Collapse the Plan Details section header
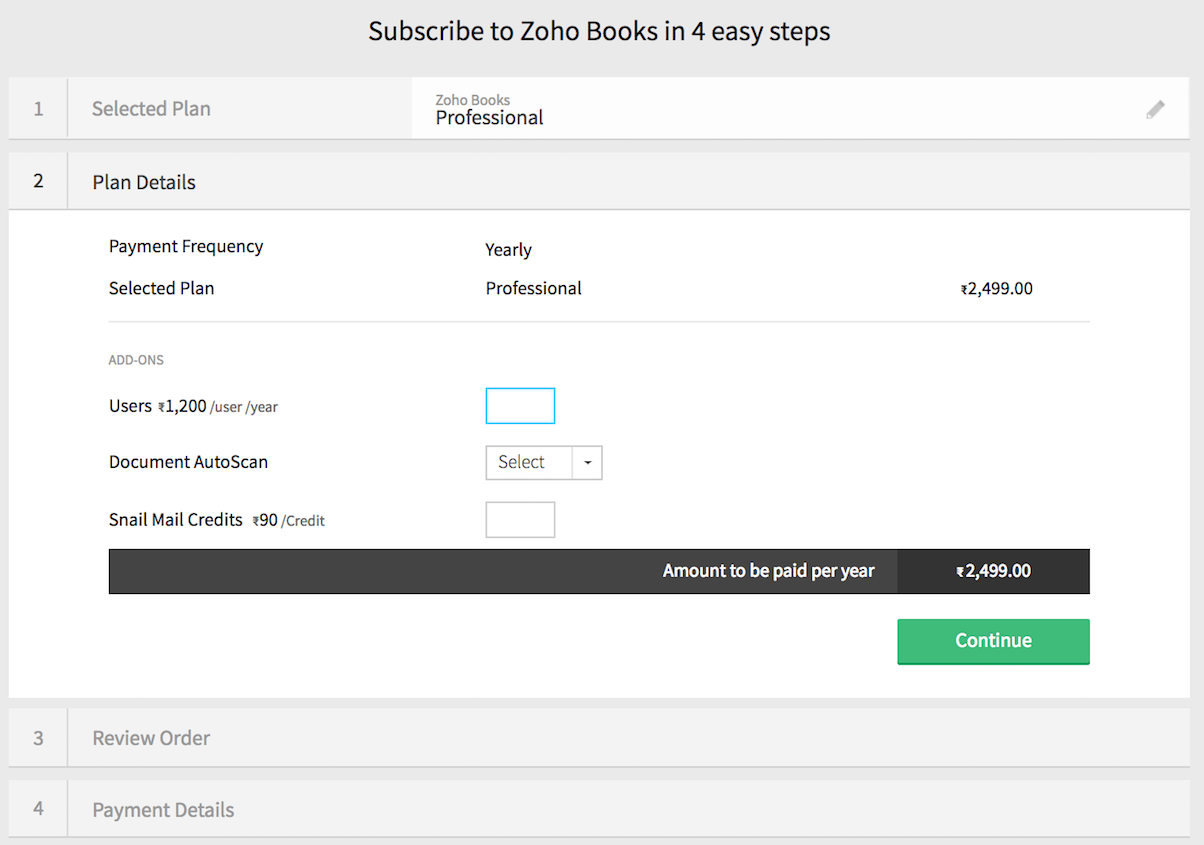 [144, 182]
